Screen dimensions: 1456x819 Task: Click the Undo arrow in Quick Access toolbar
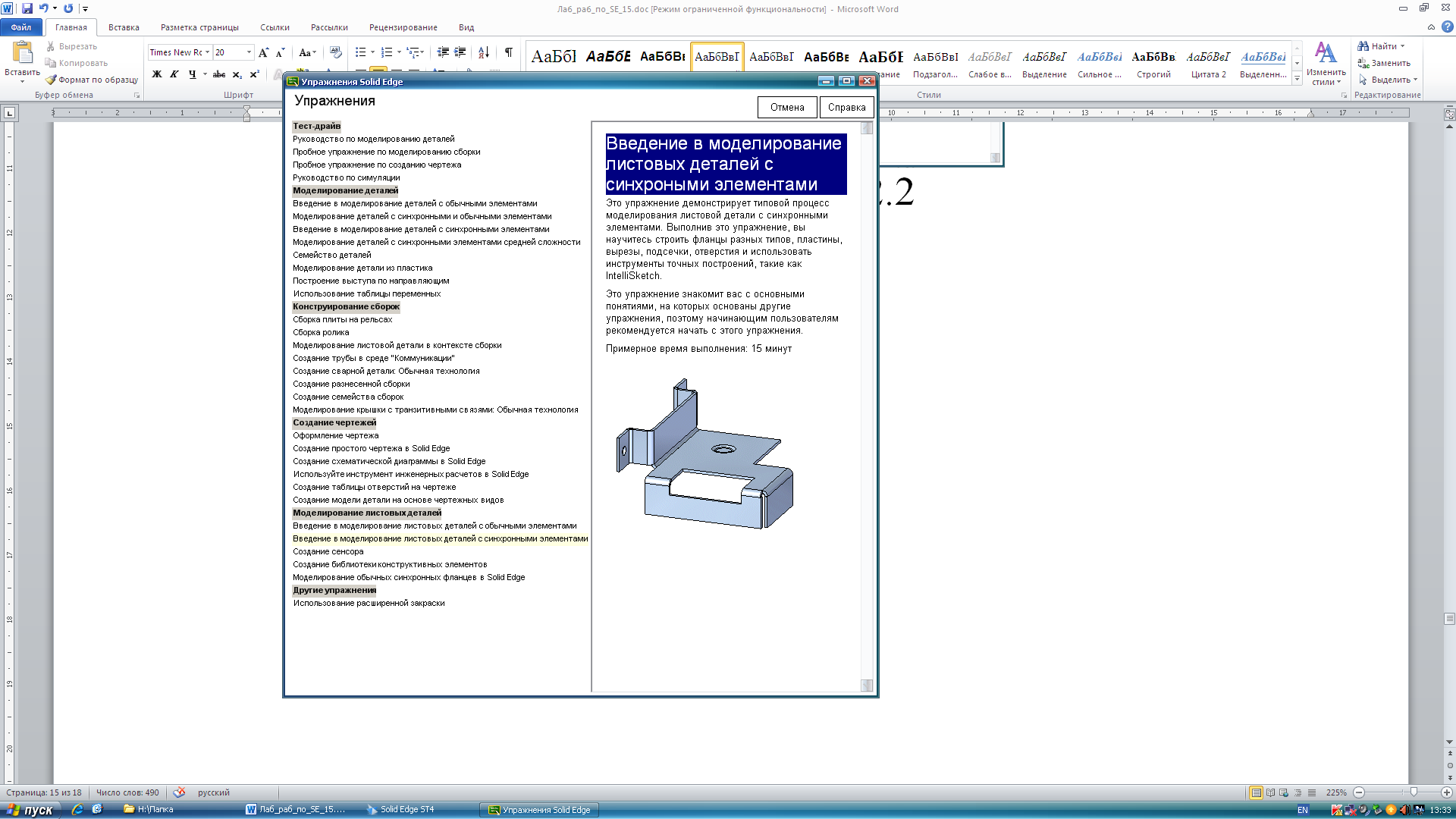click(x=44, y=8)
